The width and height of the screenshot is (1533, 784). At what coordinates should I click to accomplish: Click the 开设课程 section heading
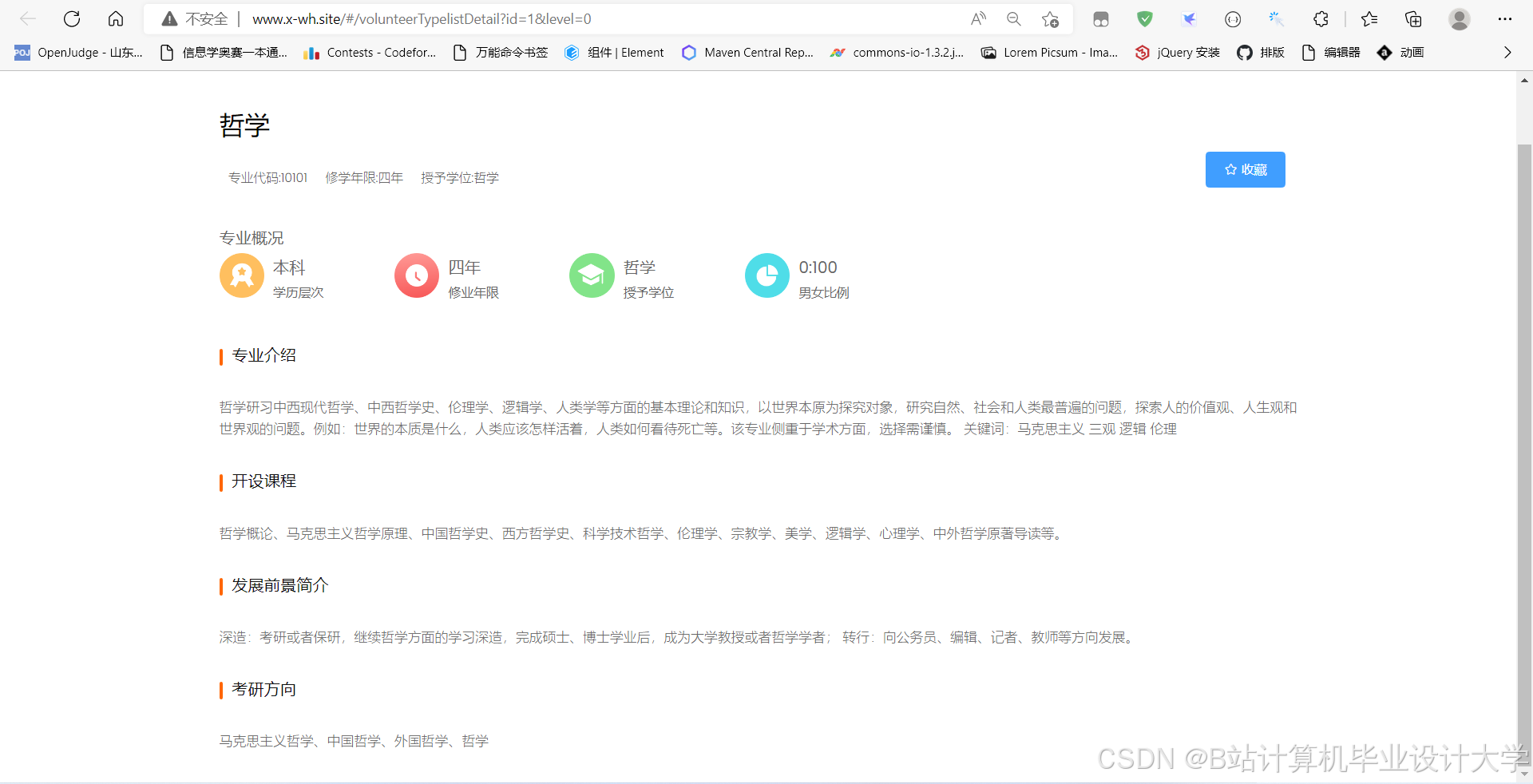click(x=263, y=481)
